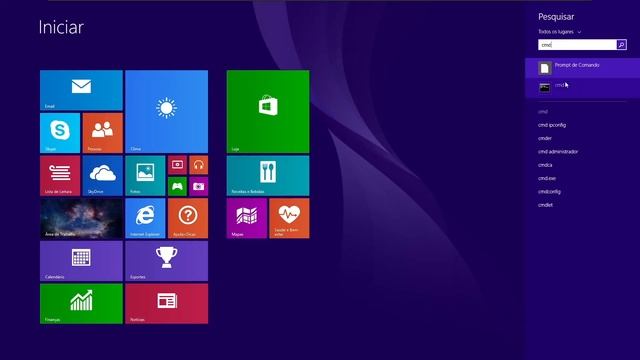The width and height of the screenshot is (640, 360).
Task: Choose the 'cmdca' suggestion
Action: click(545, 165)
